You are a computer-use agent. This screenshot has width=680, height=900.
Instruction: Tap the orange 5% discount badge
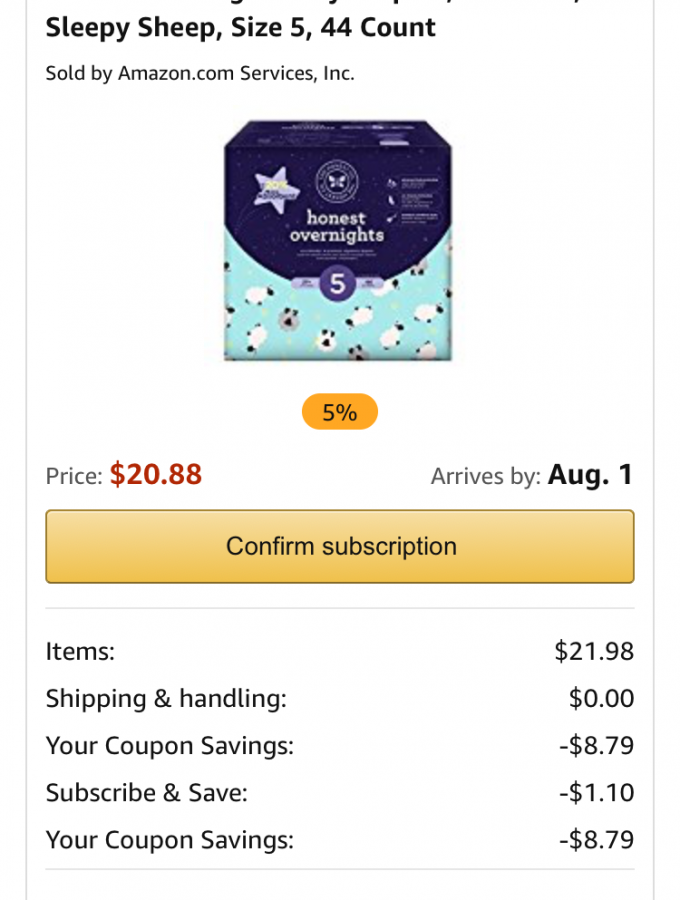click(339, 411)
